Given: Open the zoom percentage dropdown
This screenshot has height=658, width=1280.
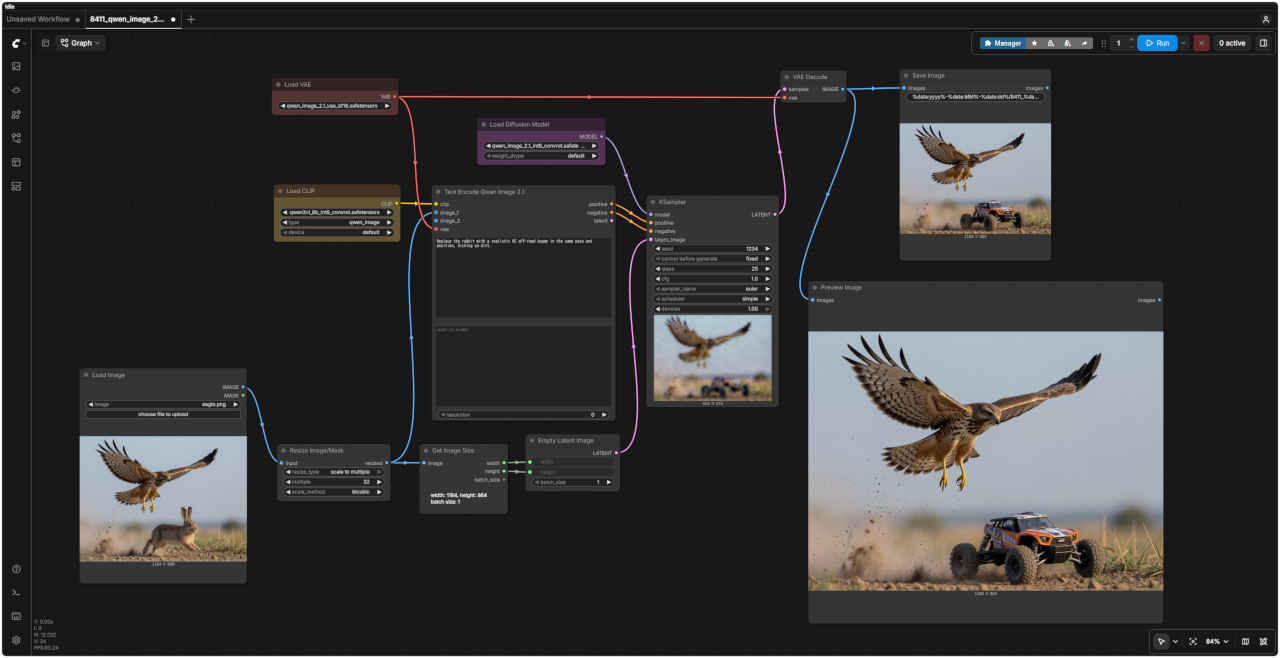Looking at the screenshot, I should (1217, 641).
